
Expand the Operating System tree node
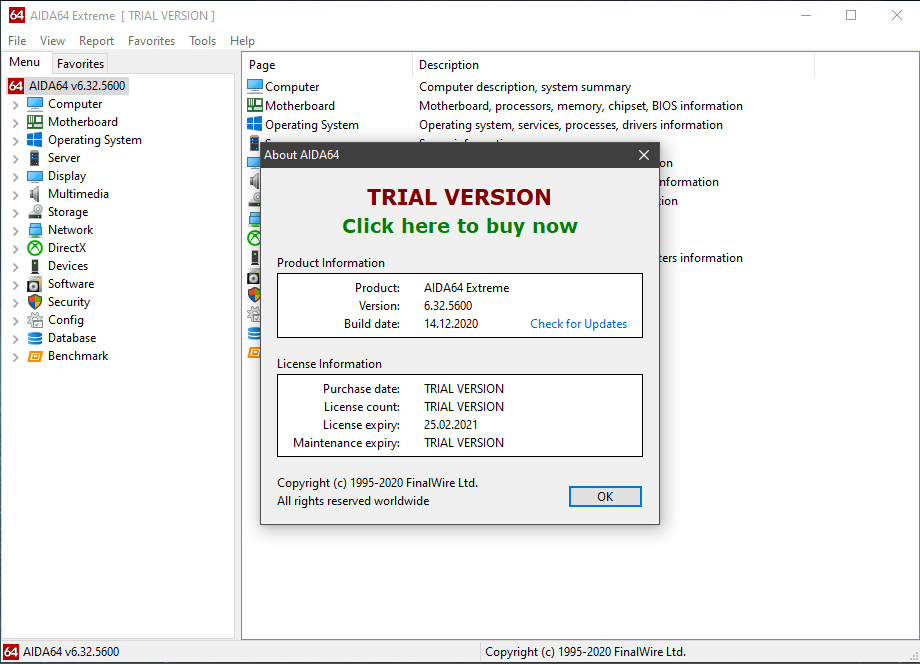16,141
